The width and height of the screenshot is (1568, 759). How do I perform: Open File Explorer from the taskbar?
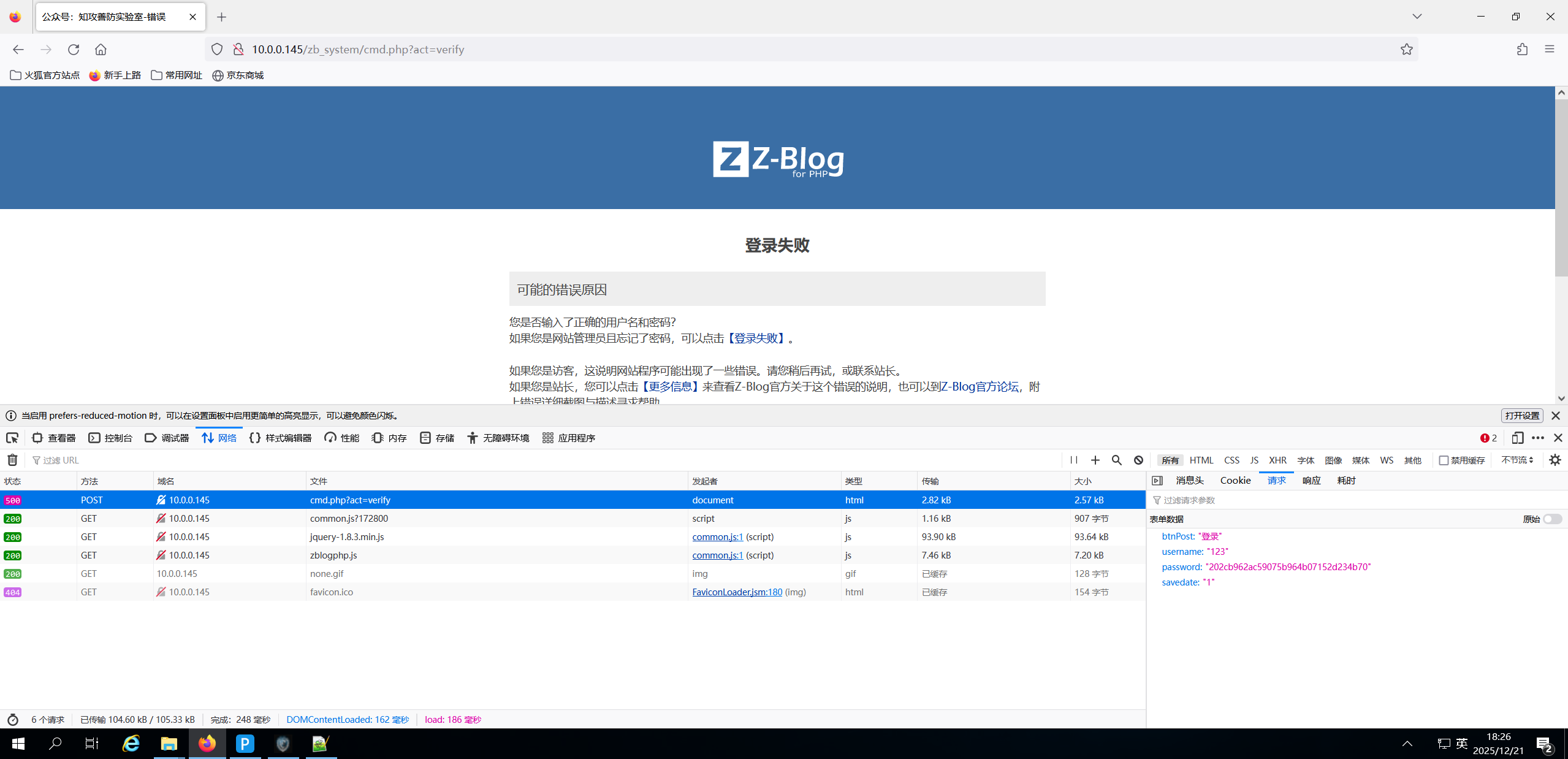point(169,744)
